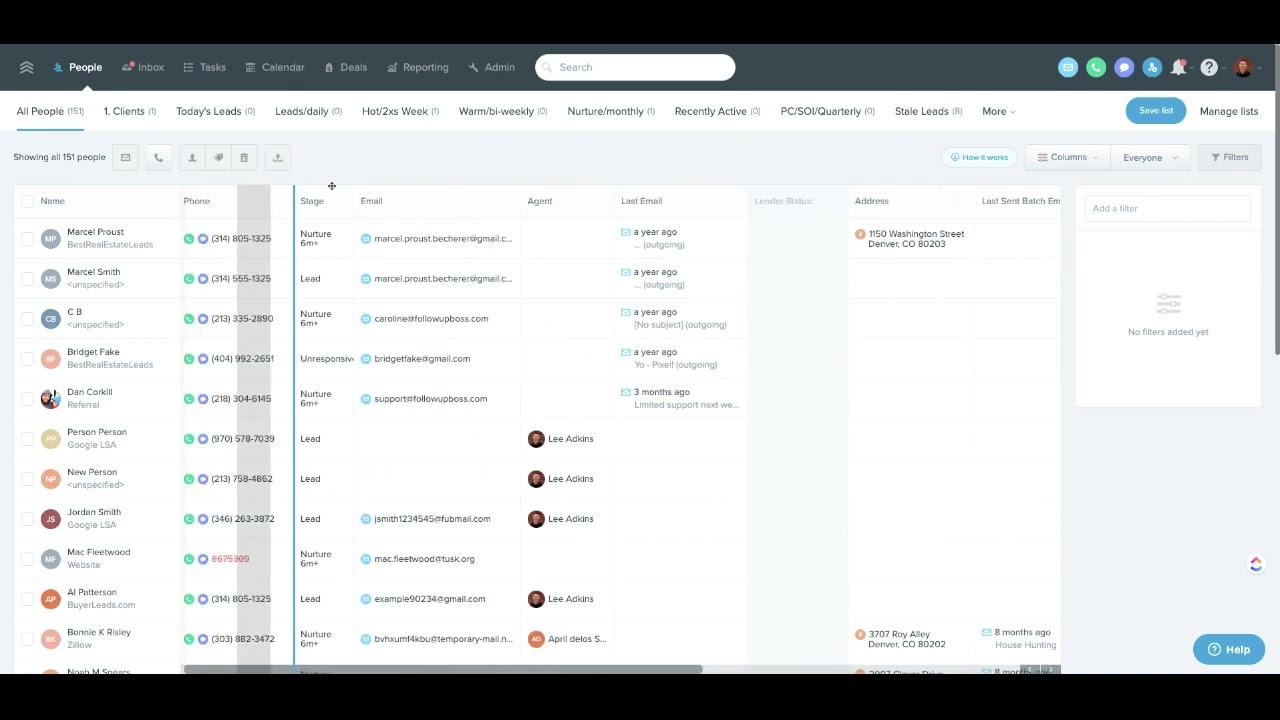Click the Add a filter field
Image resolution: width=1280 pixels, height=720 pixels.
click(x=1168, y=209)
